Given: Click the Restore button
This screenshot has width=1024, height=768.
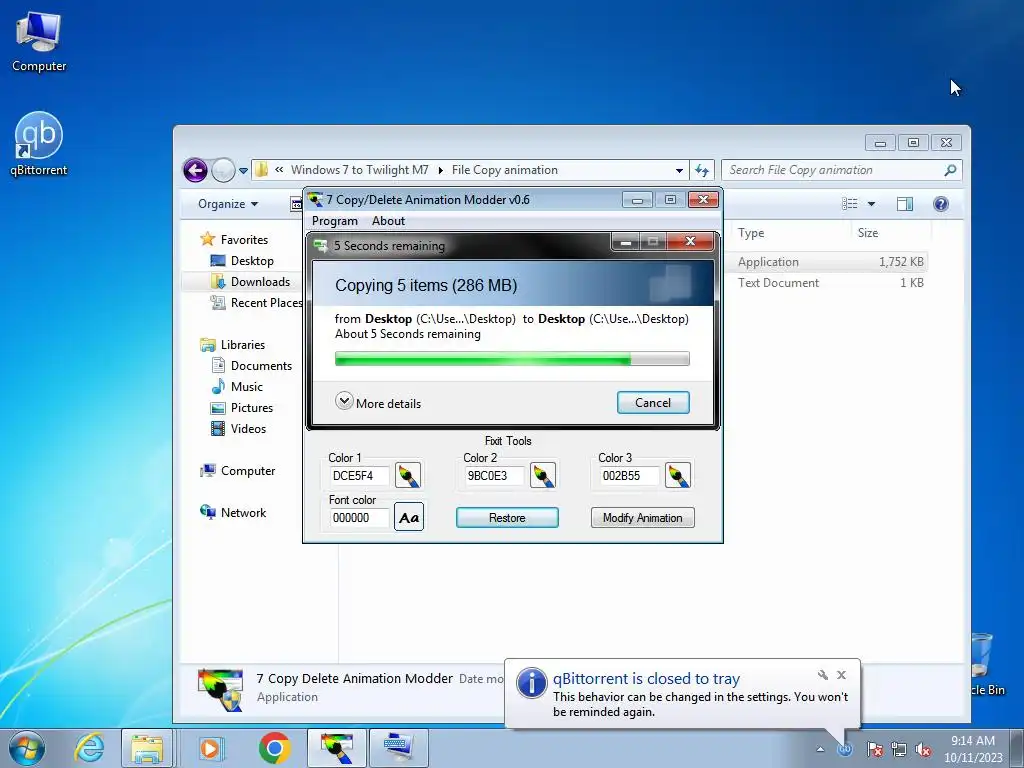Looking at the screenshot, I should pos(507,518).
